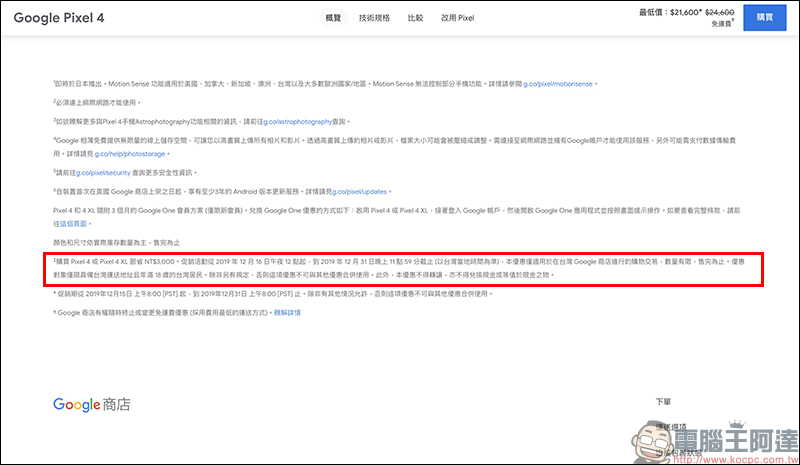Open the 改用 Pixel tab
The image size is (800, 465).
(x=458, y=18)
